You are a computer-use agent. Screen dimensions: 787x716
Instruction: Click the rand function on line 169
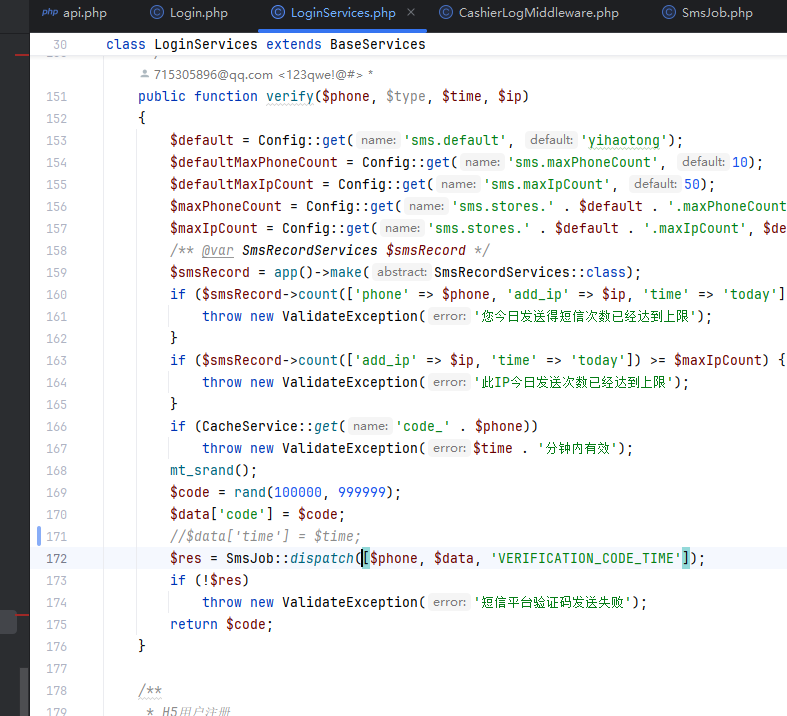pos(249,493)
